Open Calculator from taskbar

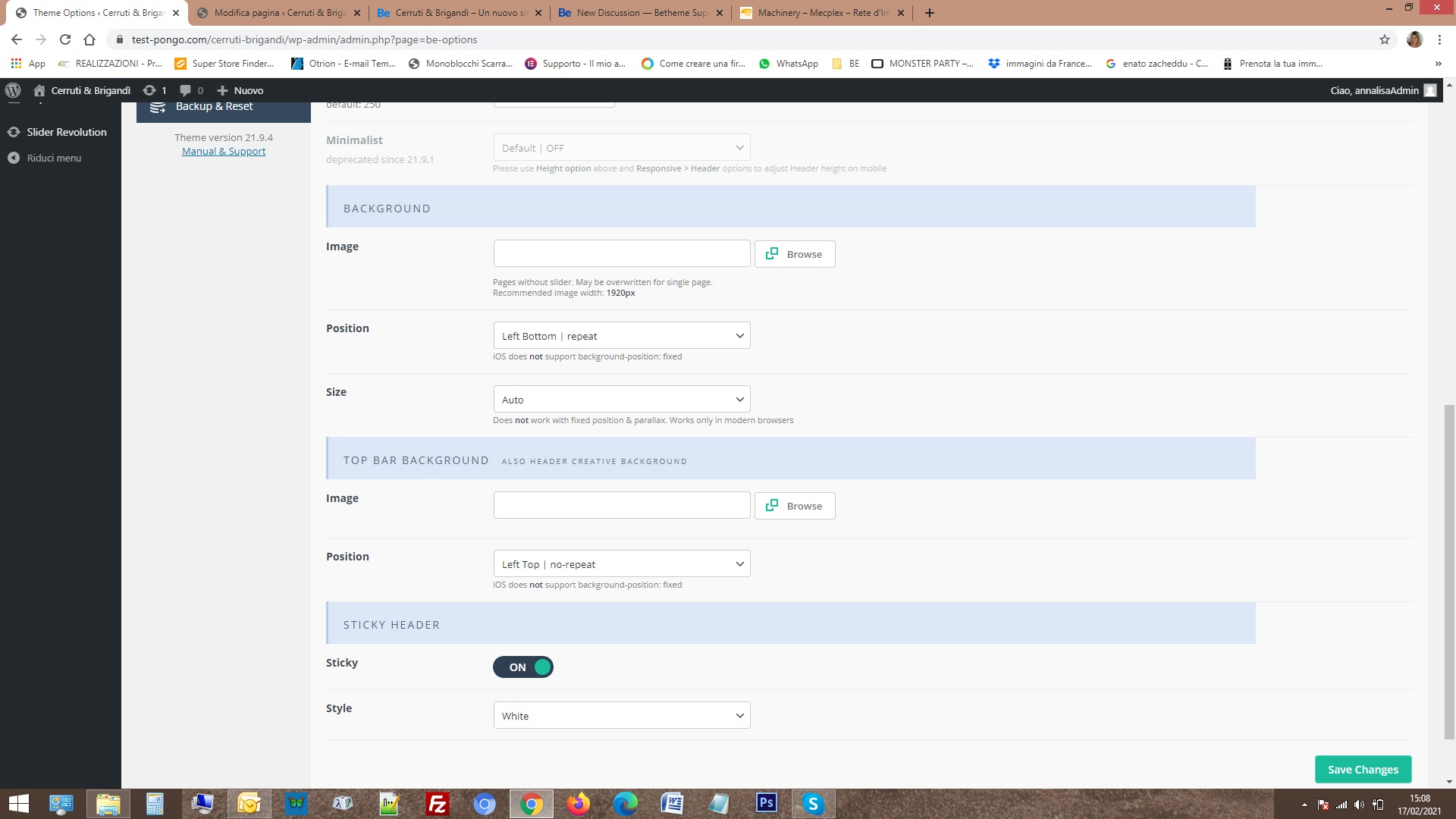155,804
